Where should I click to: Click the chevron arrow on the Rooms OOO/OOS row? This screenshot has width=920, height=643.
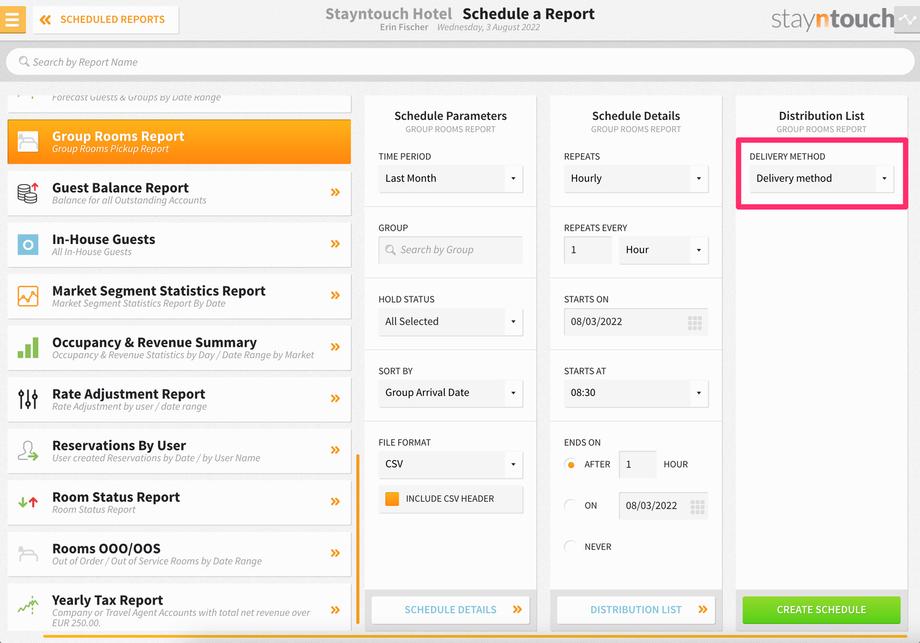(x=335, y=553)
